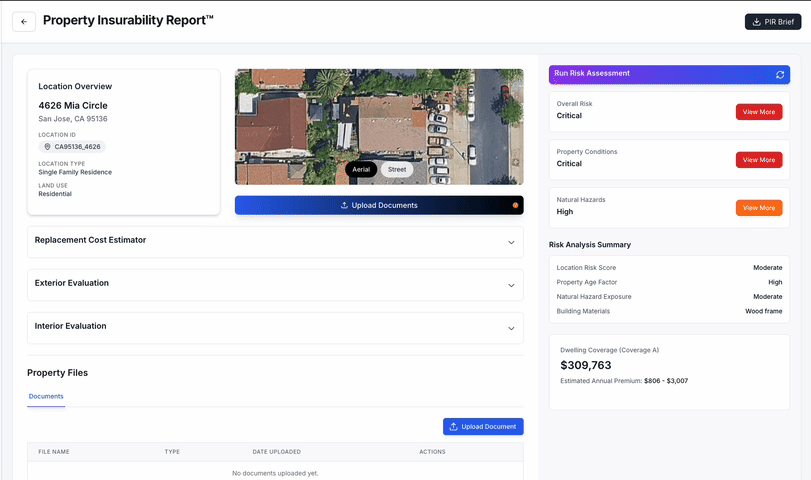View more on Natural Hazards
This screenshot has width=811, height=480.
[759, 208]
